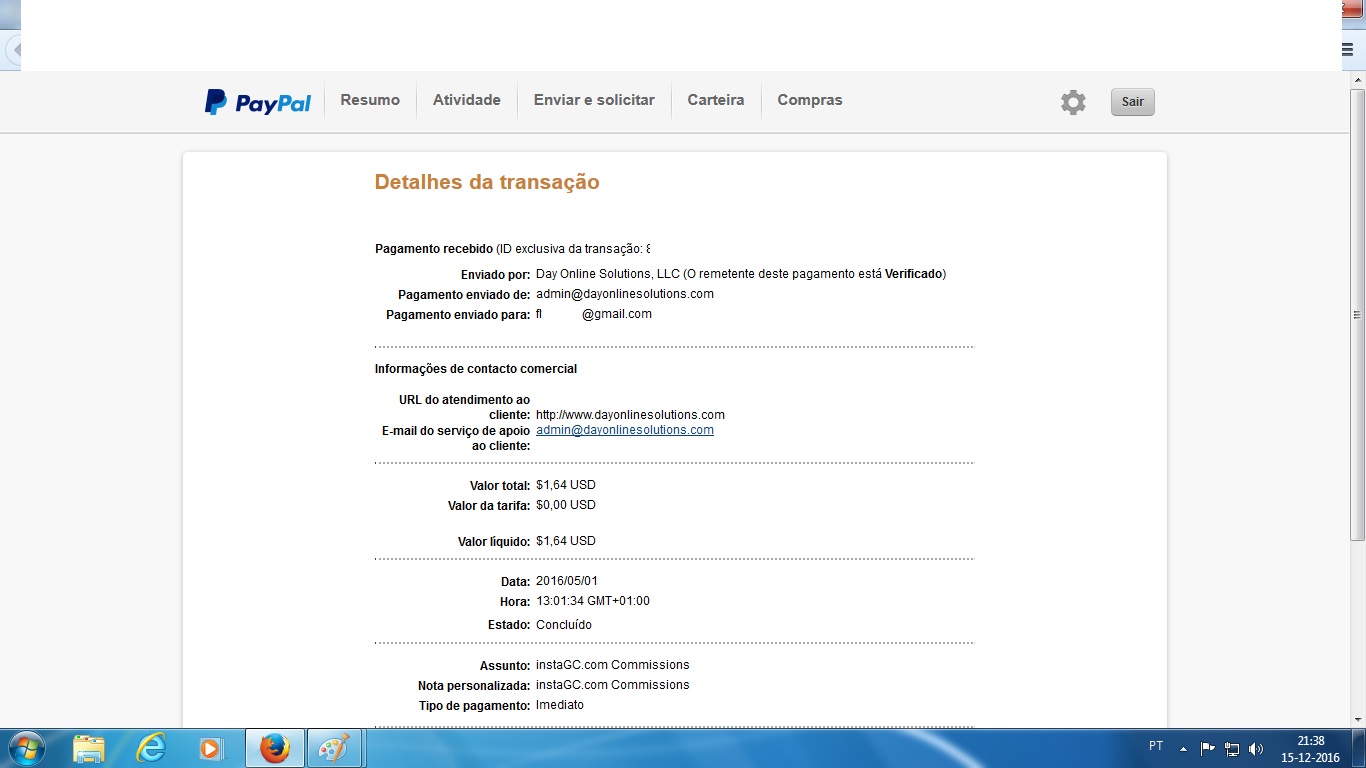Select the Pagamento recebido label

coord(434,249)
